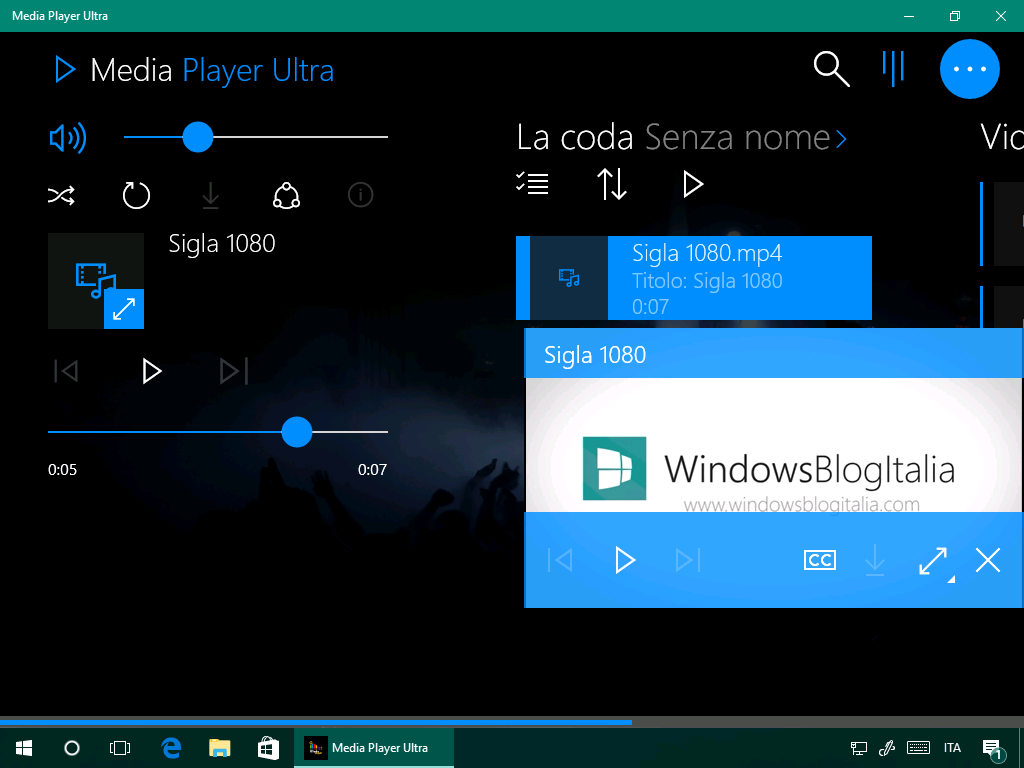Select Sigla 1080.mp4 queue item

(x=694, y=278)
